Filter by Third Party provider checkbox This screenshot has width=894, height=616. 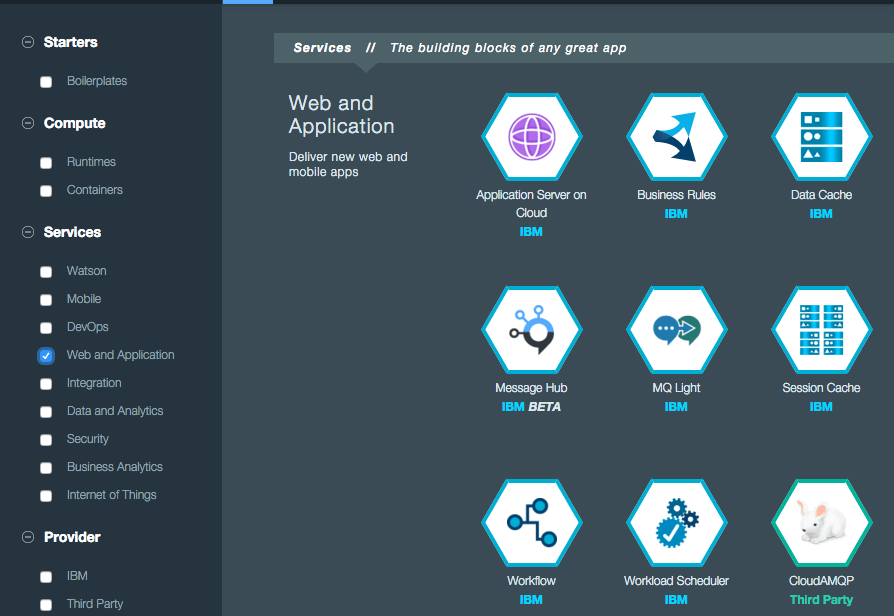coord(46,605)
